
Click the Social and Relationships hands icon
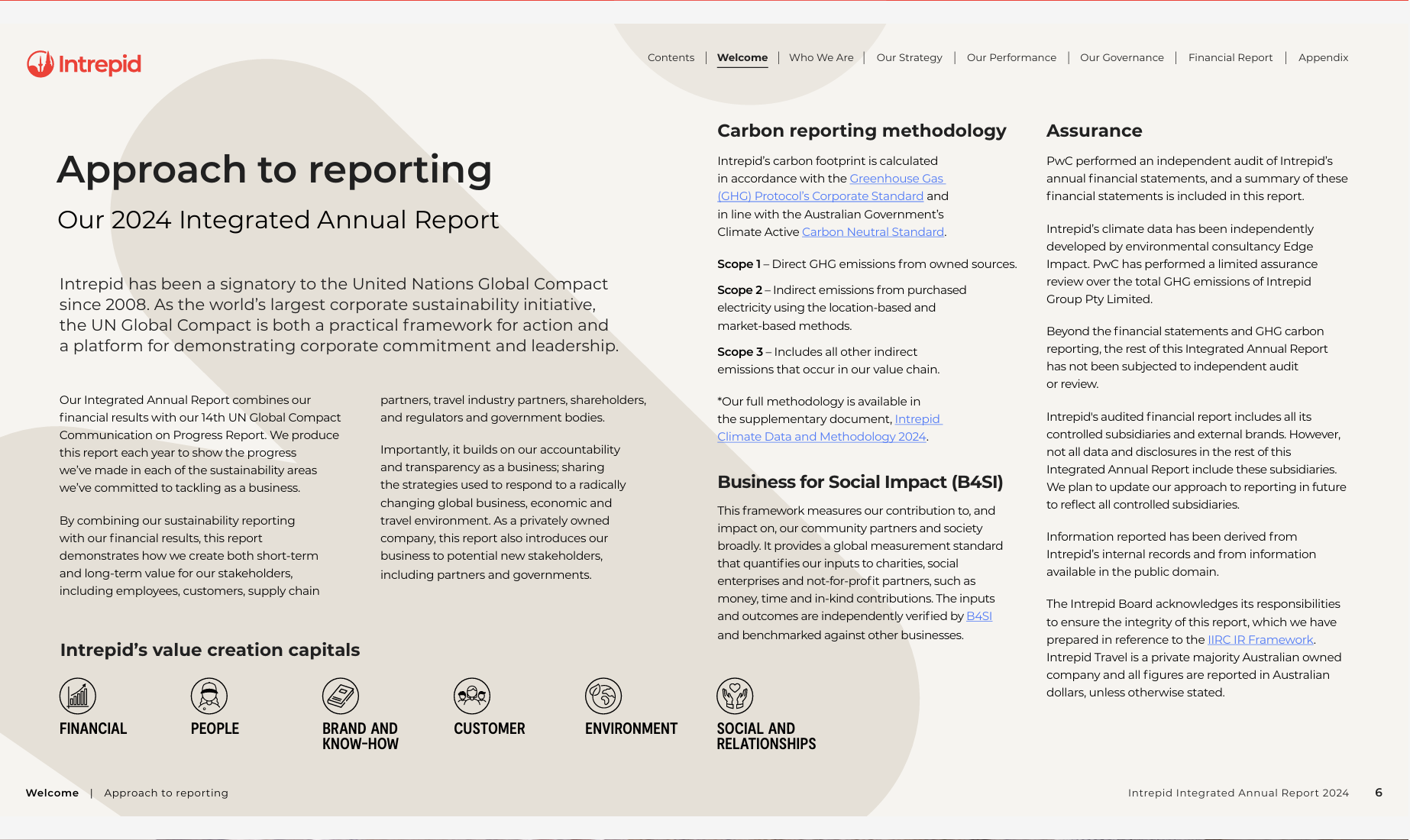[x=735, y=696]
